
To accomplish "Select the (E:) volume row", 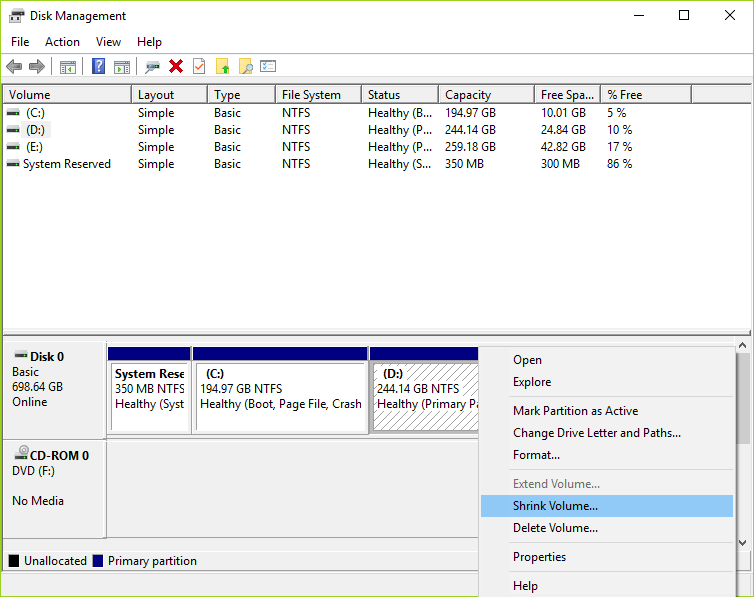I will pyautogui.click(x=36, y=147).
